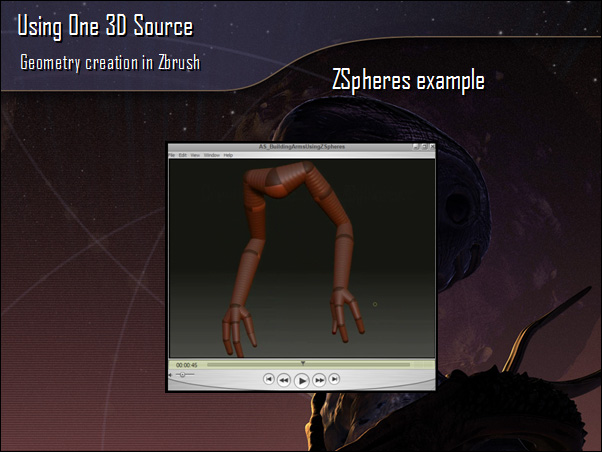Image resolution: width=602 pixels, height=452 pixels.
Task: Maximize the video player window
Action: [424, 147]
